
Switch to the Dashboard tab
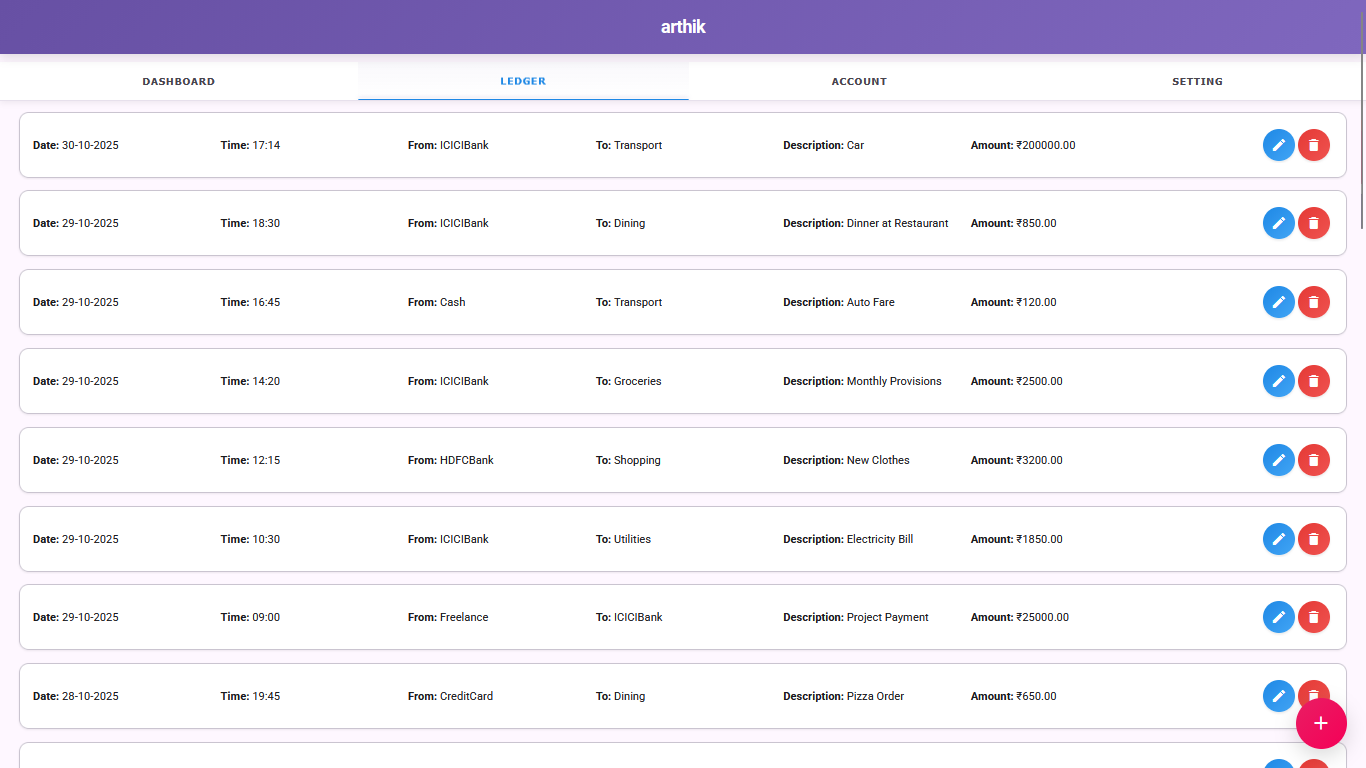(178, 82)
